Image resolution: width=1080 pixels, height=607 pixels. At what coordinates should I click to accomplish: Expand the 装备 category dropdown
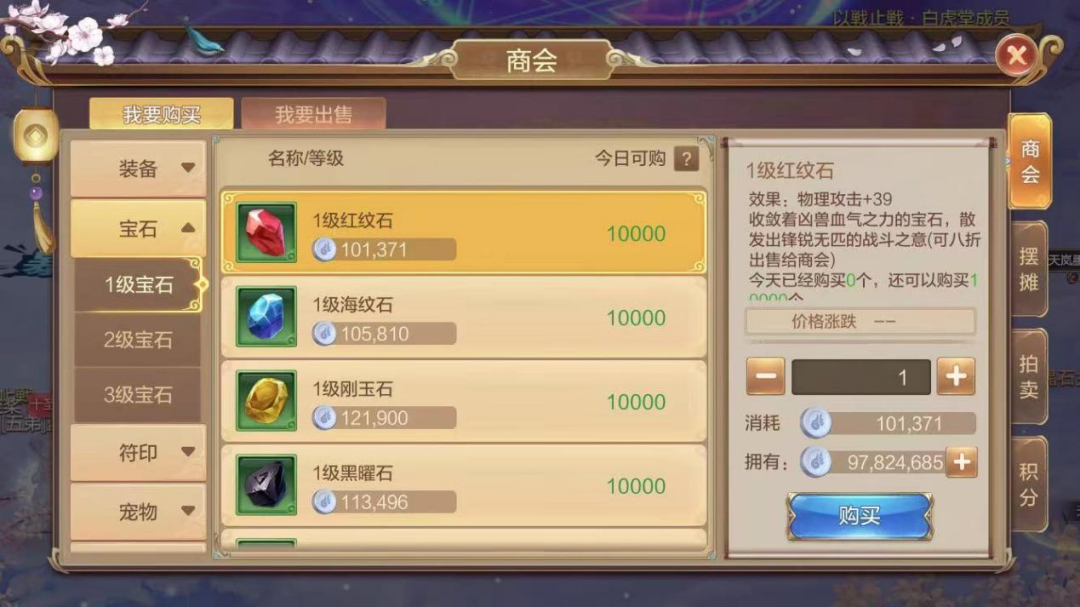(138, 168)
